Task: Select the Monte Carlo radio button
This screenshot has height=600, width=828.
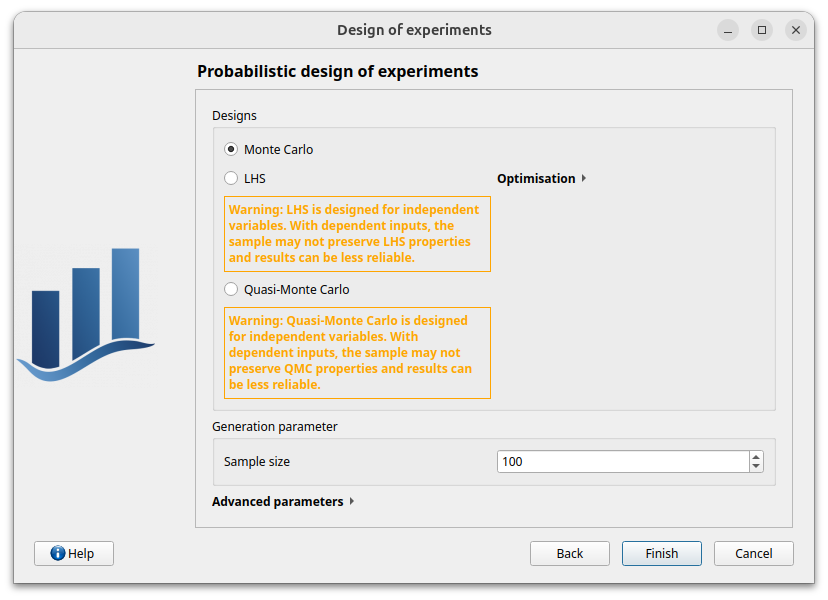Action: [x=231, y=149]
